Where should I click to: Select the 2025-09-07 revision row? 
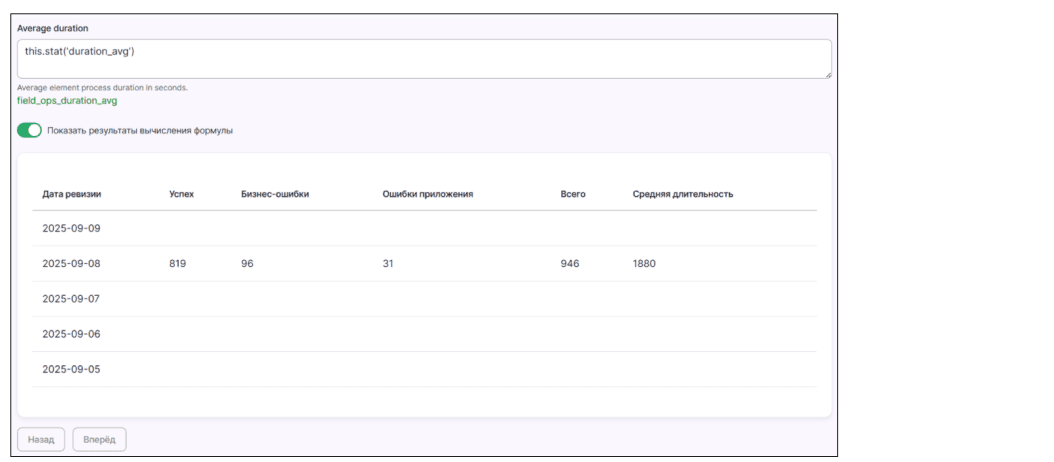click(x=71, y=299)
